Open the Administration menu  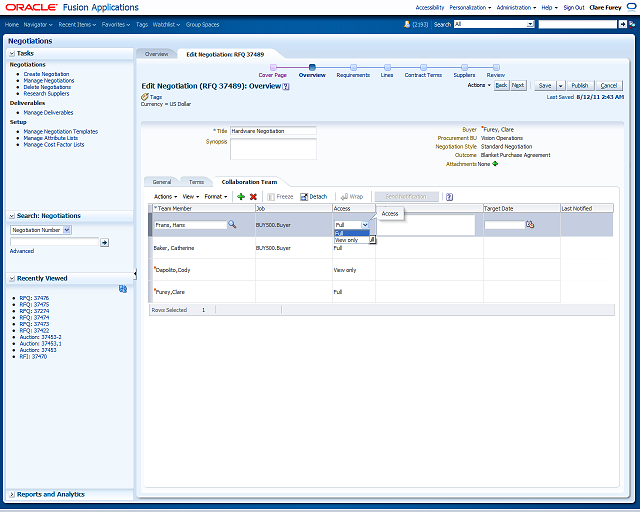coord(516,7)
